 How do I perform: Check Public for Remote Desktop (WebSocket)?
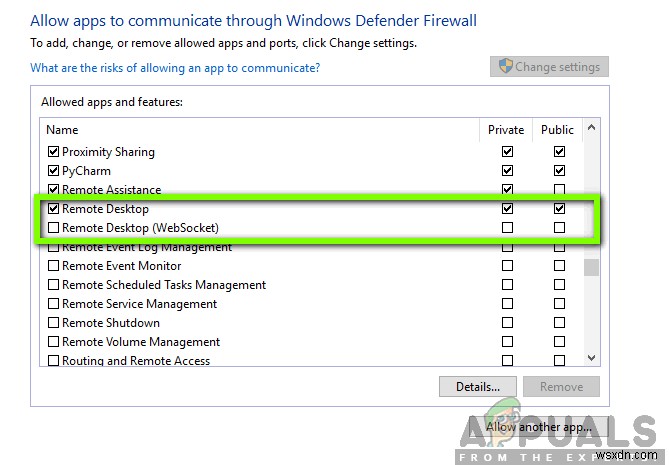[x=559, y=228]
